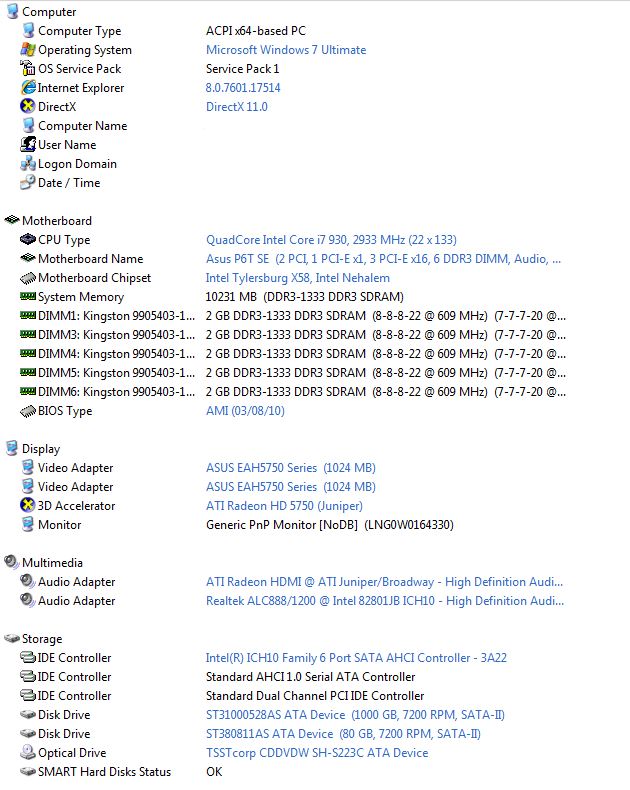Image resolution: width=630 pixels, height=790 pixels.
Task: Click the CPU Type chip icon
Action: pyautogui.click(x=28, y=239)
